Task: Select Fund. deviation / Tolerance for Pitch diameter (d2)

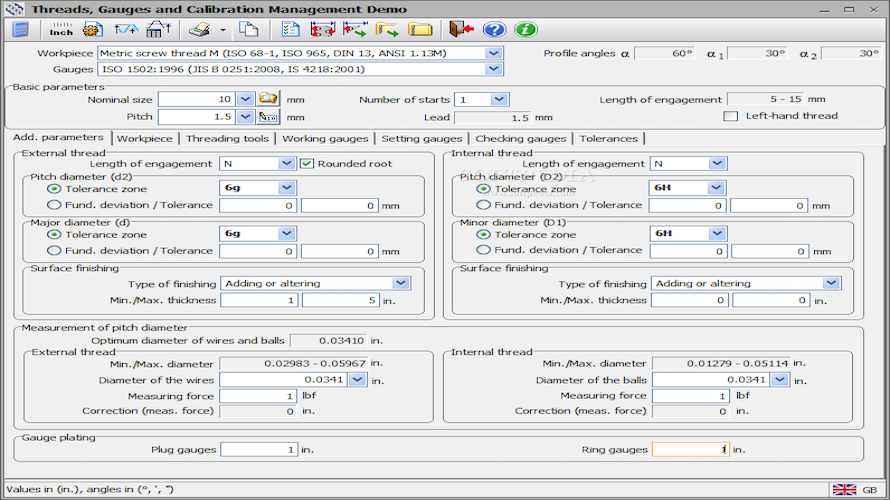Action: (x=54, y=204)
